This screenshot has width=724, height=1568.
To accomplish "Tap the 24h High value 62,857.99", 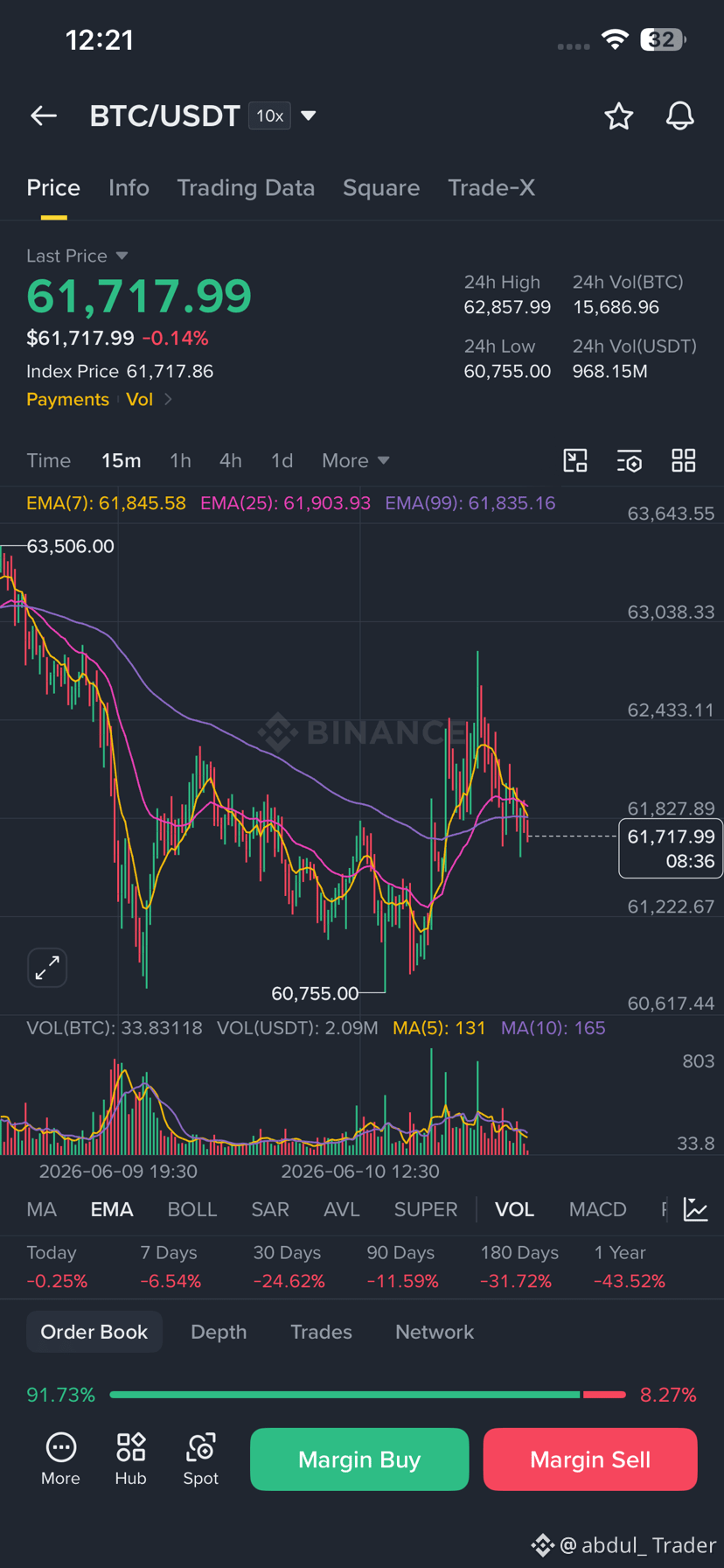I will click(507, 307).
